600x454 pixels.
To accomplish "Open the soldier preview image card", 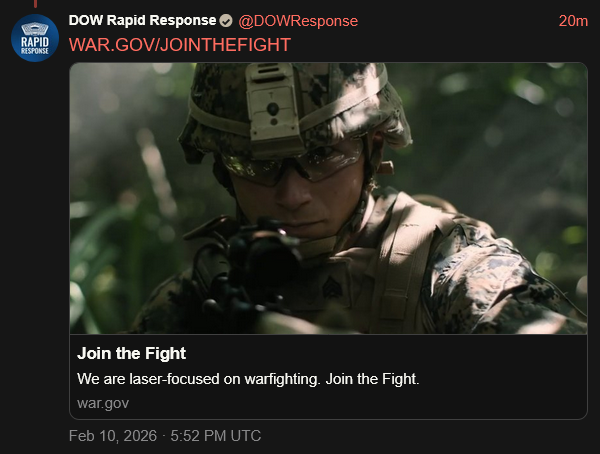I will [328, 198].
